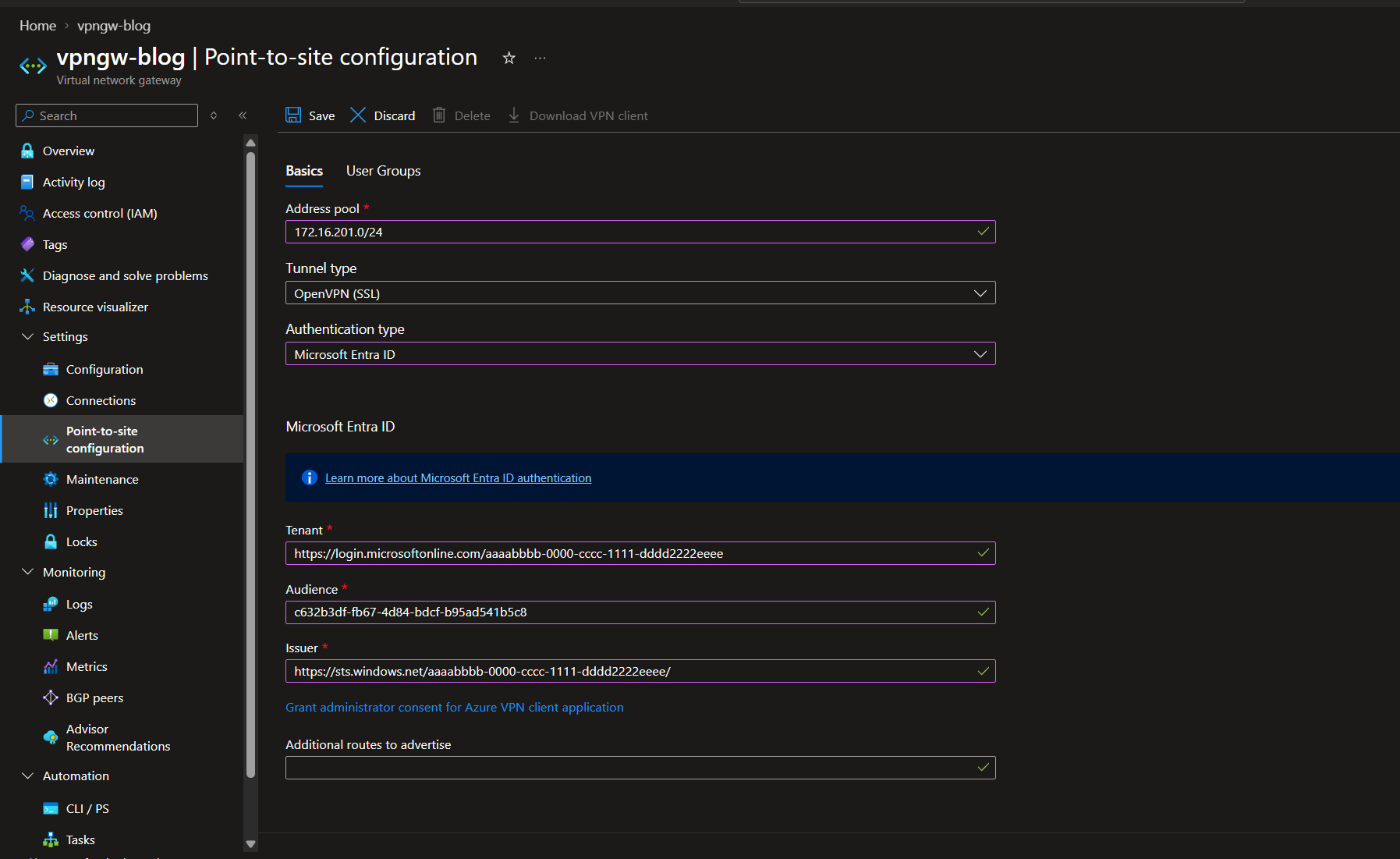Collapse the Settings section

27,337
